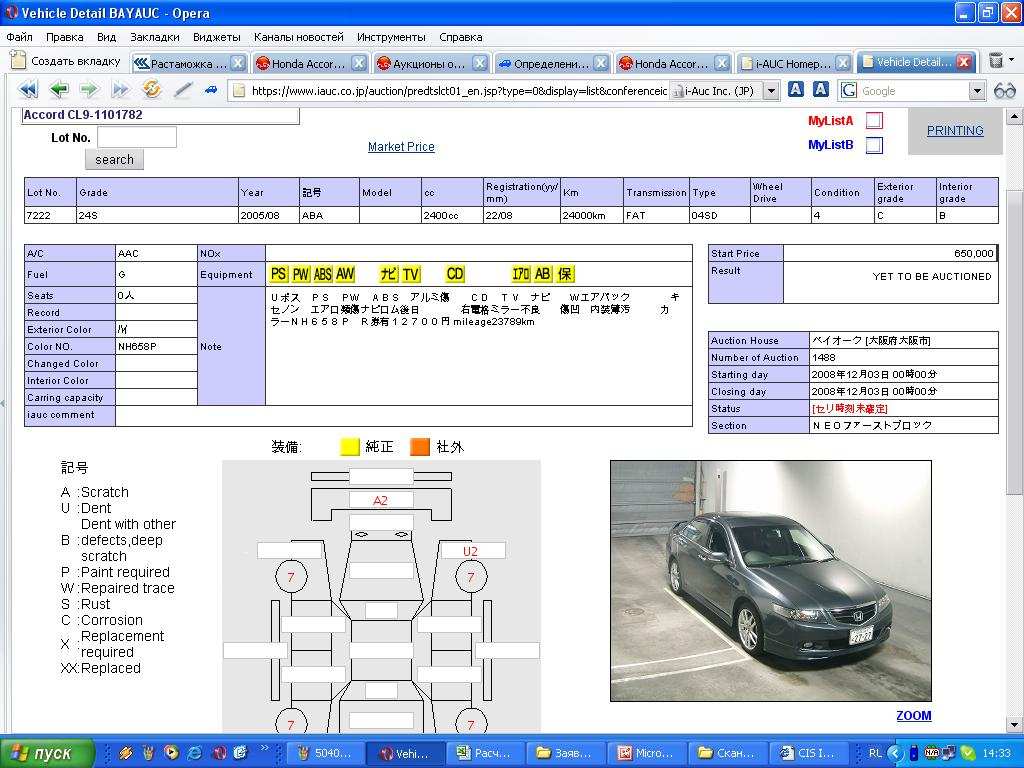Screen dimensions: 1024x768
Task: Open the Инструменты menu
Action: click(391, 37)
